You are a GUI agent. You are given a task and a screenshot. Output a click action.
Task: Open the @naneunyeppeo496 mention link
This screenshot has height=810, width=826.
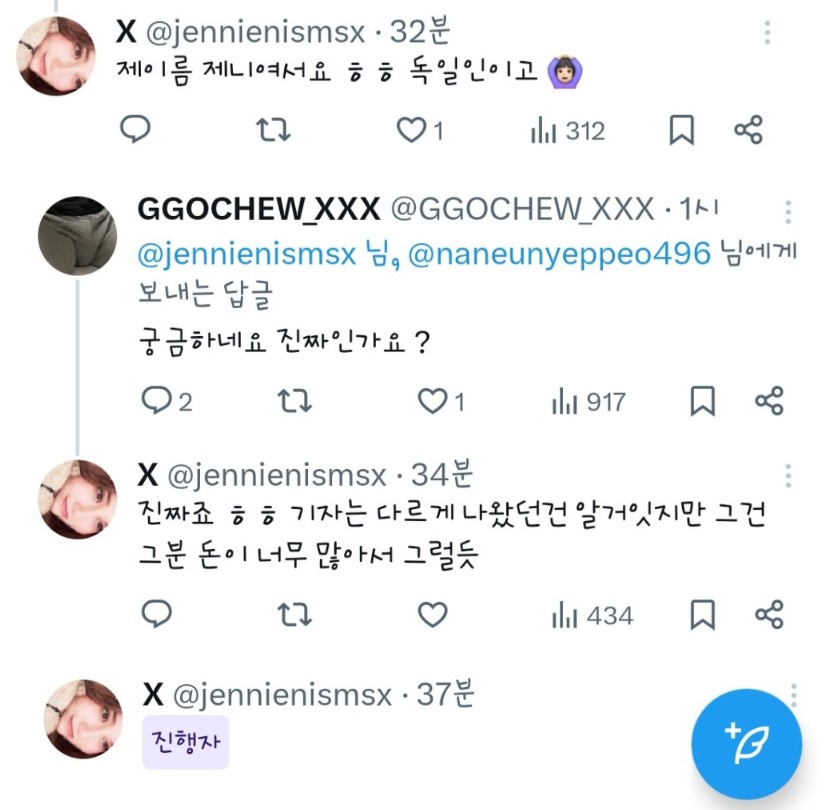[559, 254]
